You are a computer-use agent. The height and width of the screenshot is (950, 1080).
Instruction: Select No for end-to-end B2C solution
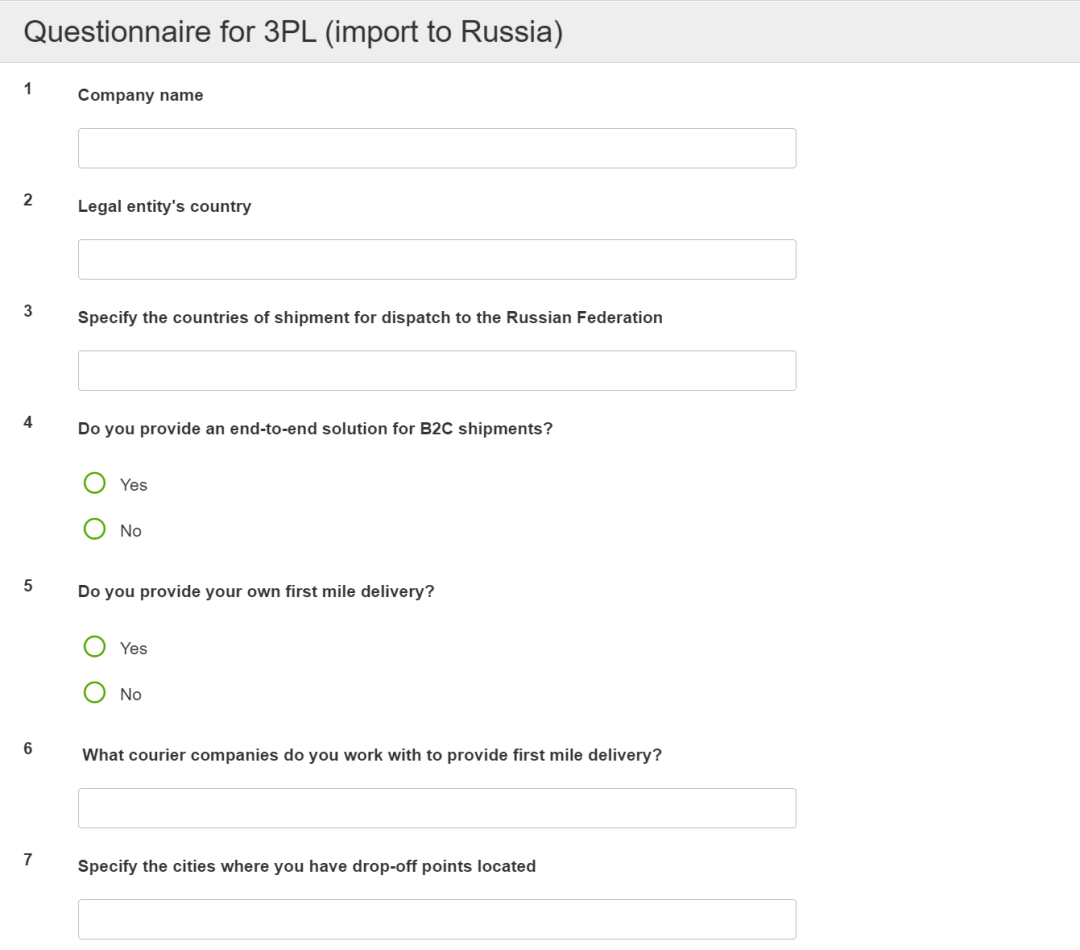point(95,529)
